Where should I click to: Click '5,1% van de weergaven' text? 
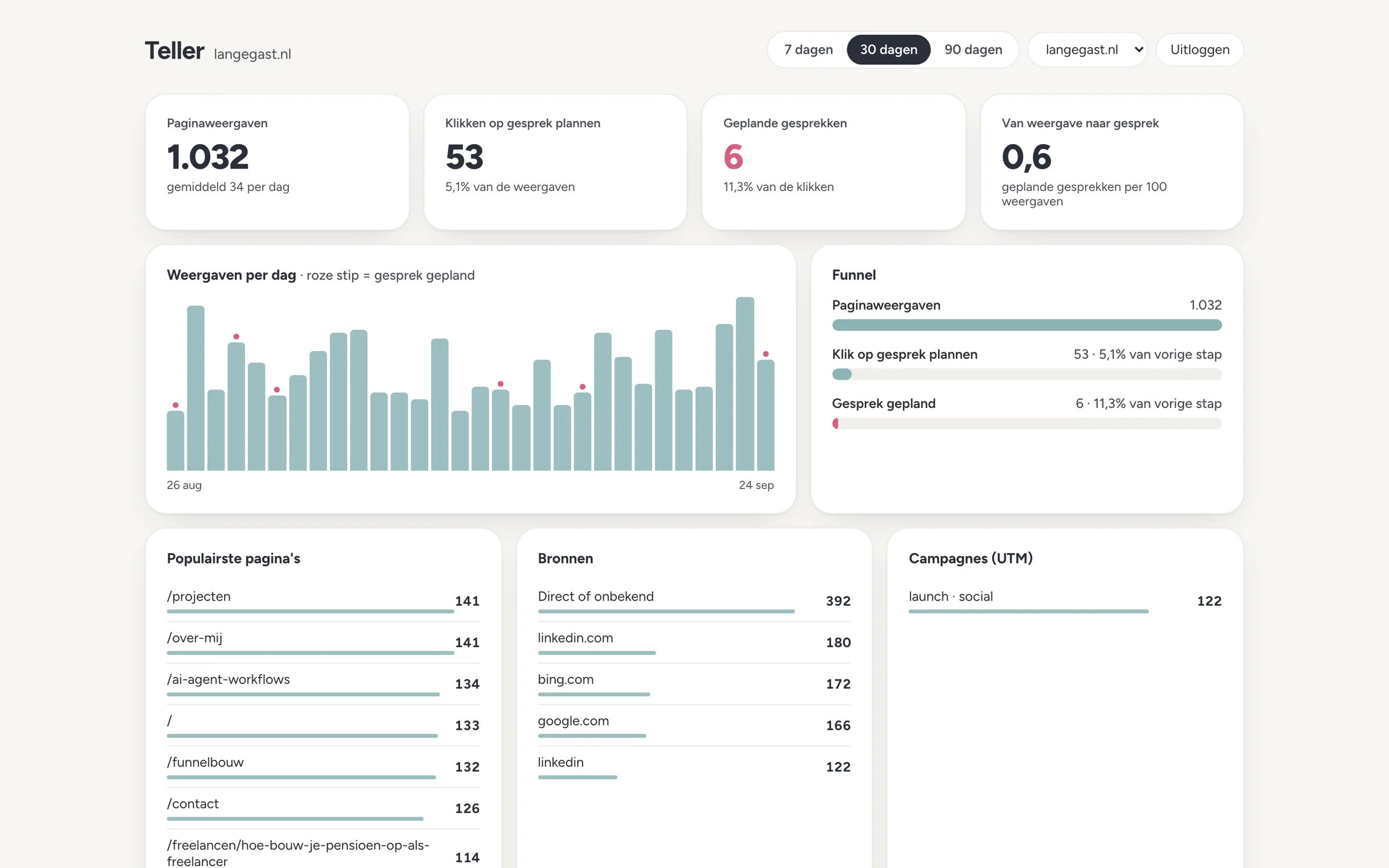[x=510, y=187]
